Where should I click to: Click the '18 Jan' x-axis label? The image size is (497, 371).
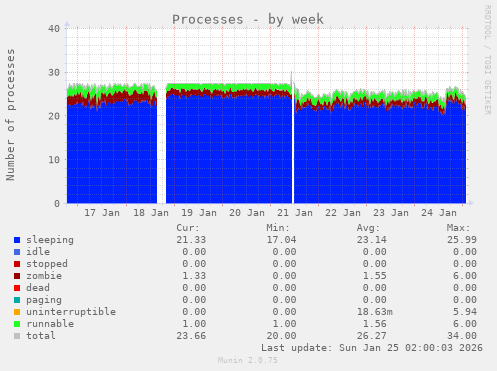click(151, 213)
